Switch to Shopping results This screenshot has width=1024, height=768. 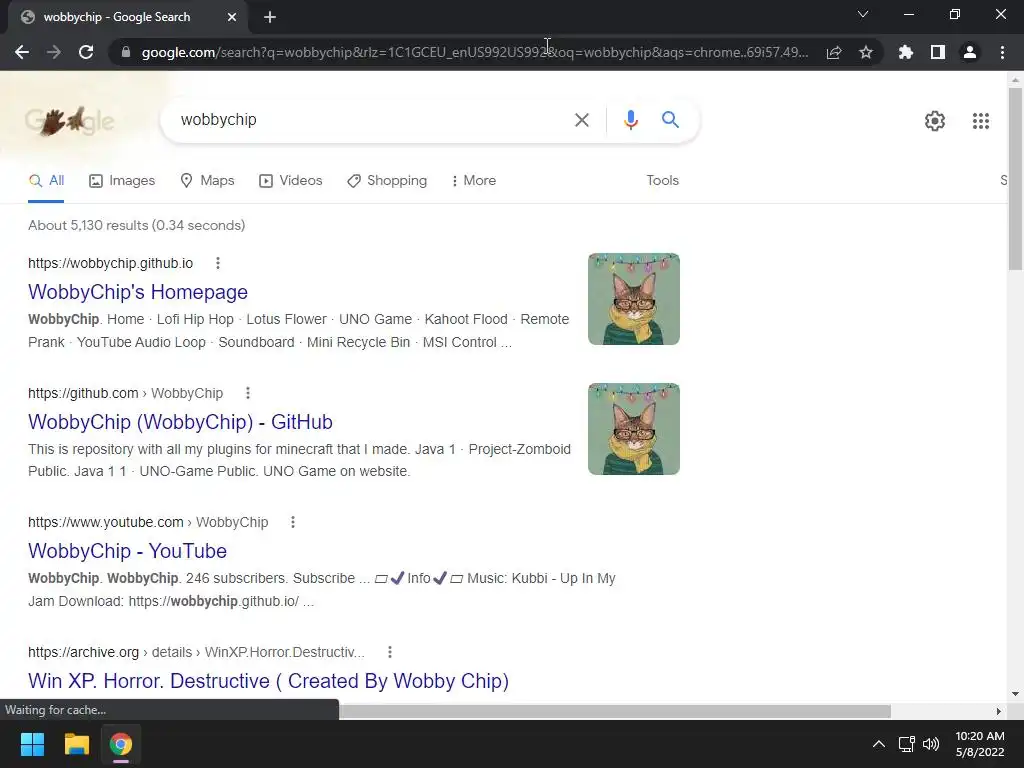coord(387,181)
